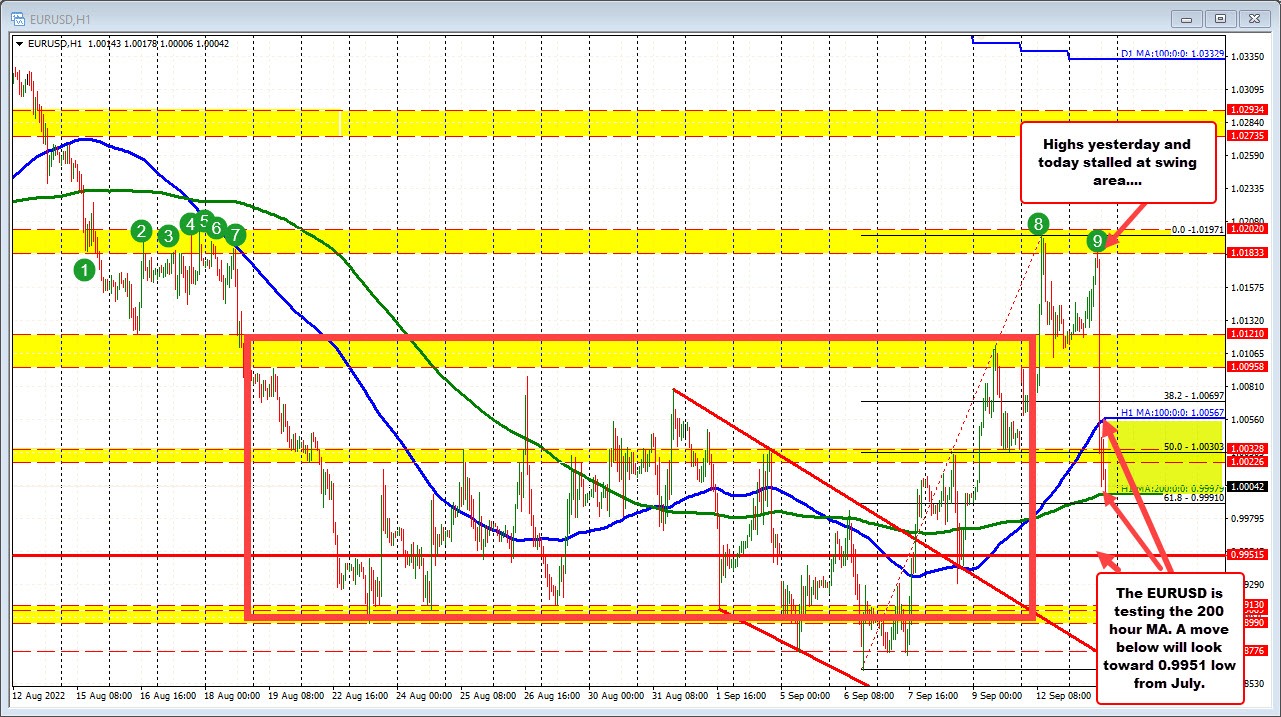Click the current price 1.00042 tag
Screen dimensions: 1281x717
click(1246, 487)
